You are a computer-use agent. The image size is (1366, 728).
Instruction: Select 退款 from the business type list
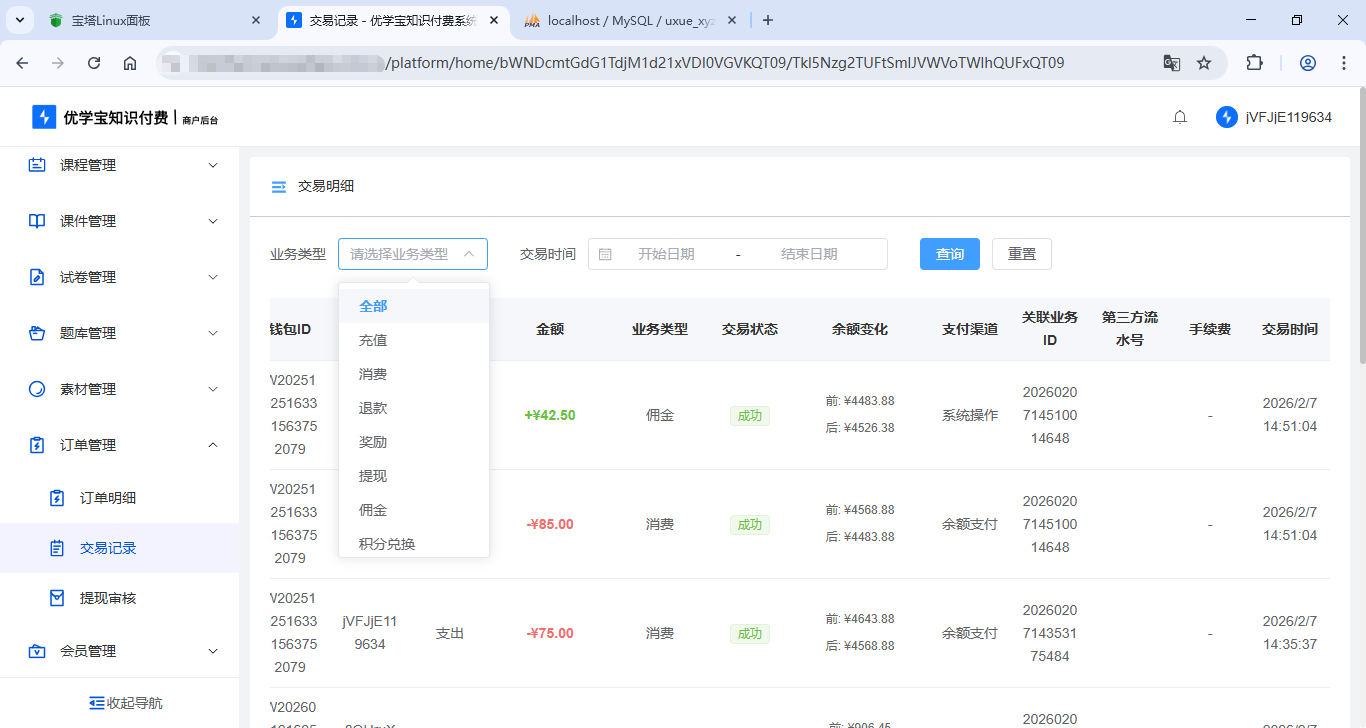[373, 407]
